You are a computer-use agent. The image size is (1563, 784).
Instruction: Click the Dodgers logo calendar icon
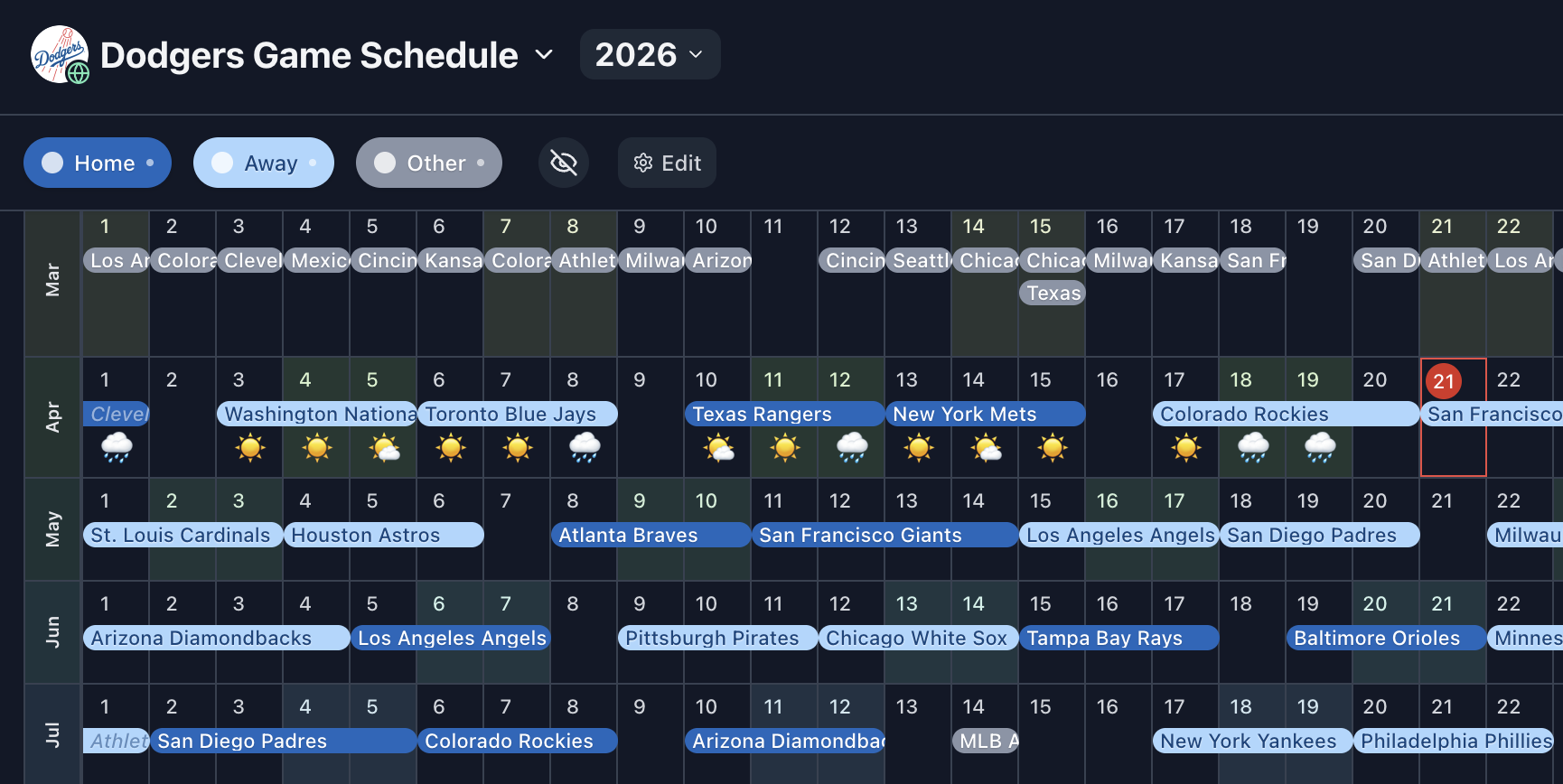tap(60, 55)
